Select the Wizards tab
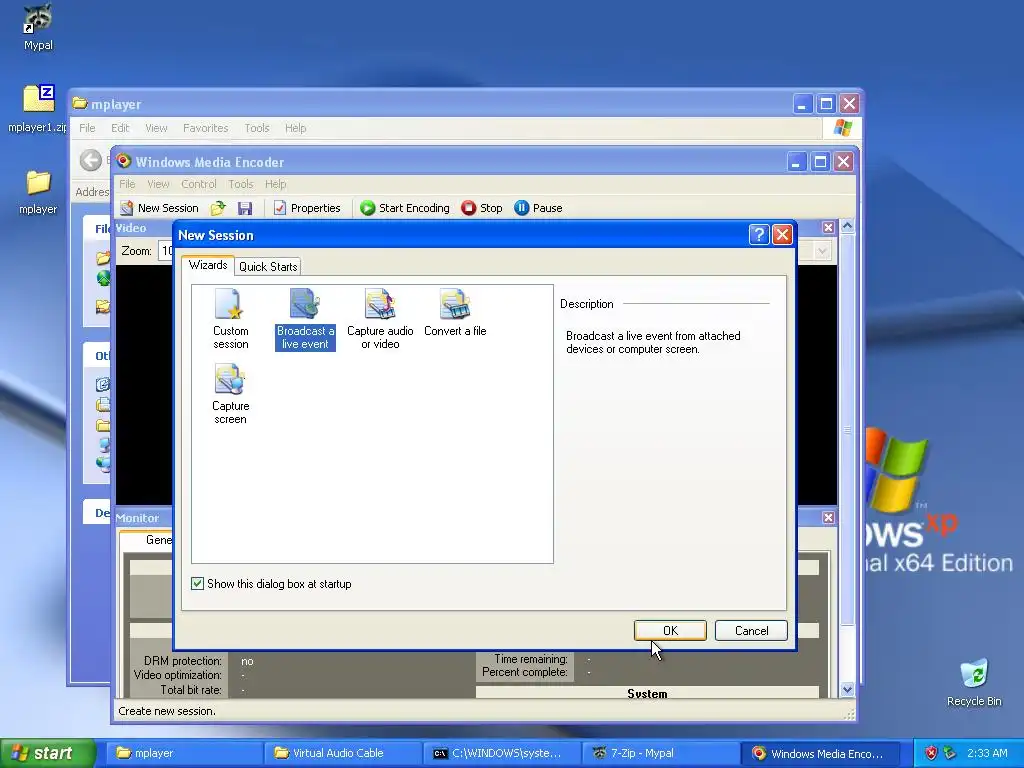 pos(208,265)
